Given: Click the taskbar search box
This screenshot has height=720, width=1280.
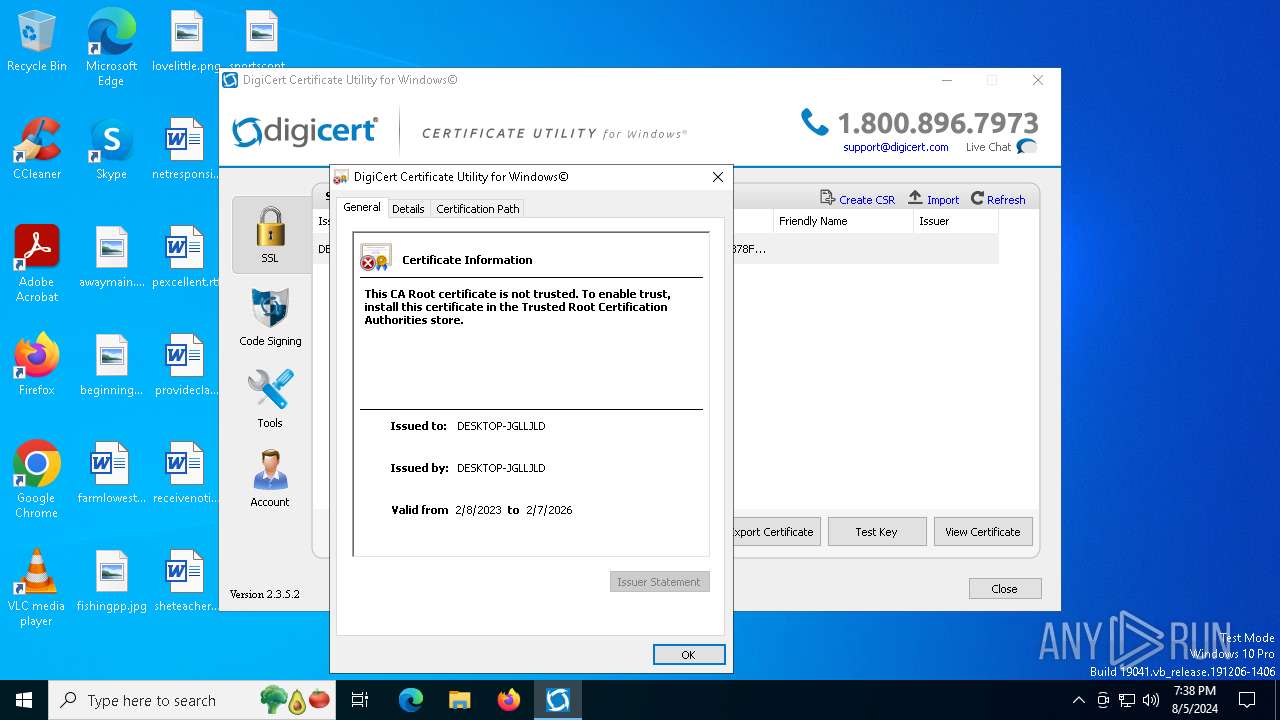Looking at the screenshot, I should [x=192, y=700].
